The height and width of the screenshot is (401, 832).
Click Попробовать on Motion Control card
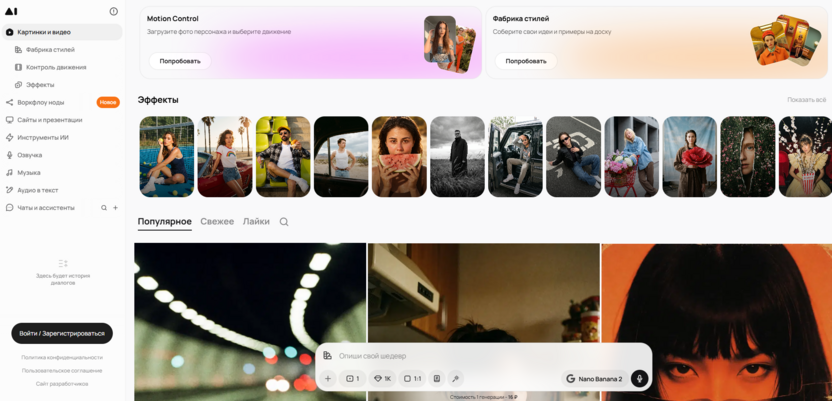tap(180, 61)
